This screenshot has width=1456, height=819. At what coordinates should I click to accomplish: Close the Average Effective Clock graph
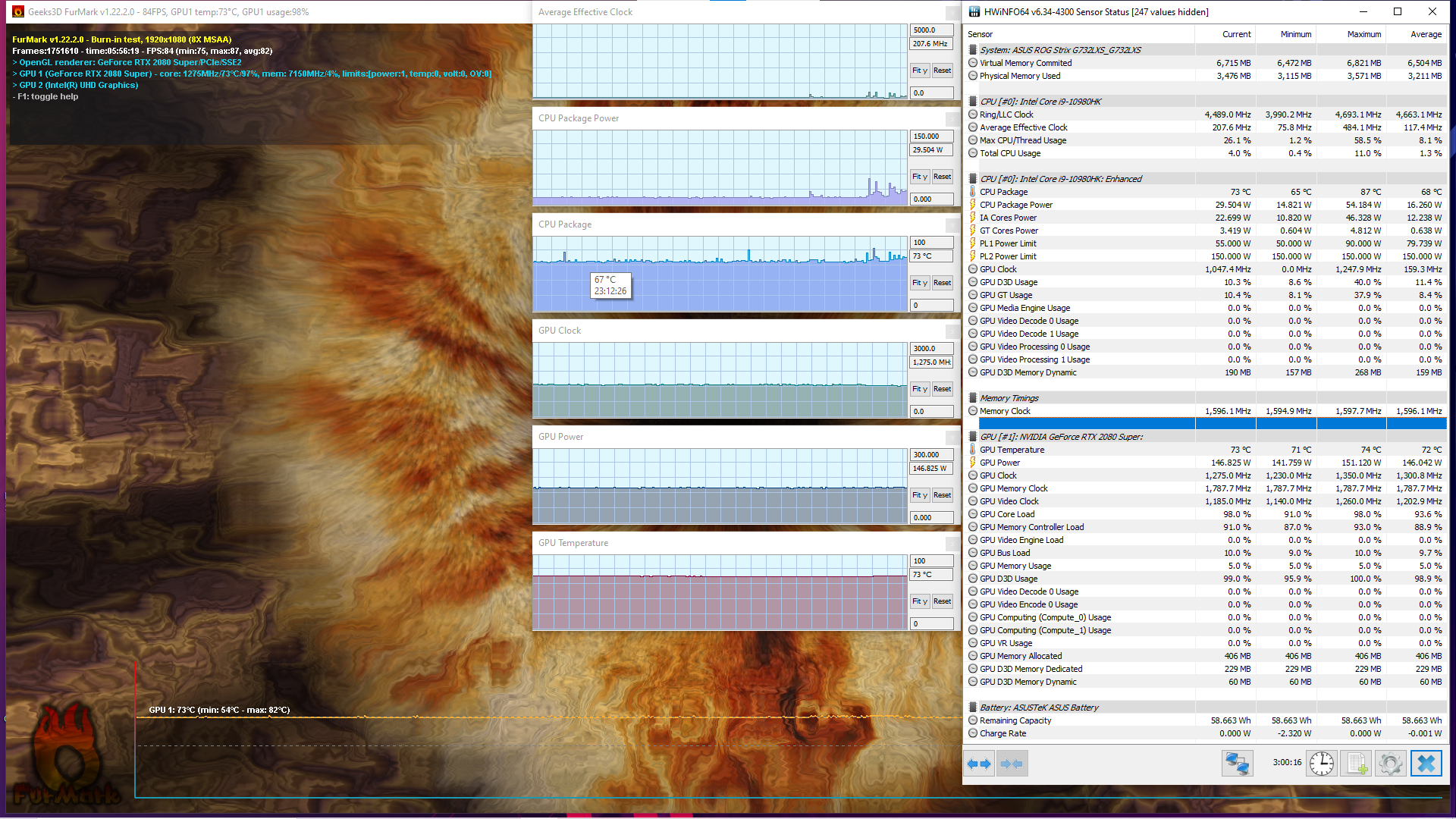[953, 12]
